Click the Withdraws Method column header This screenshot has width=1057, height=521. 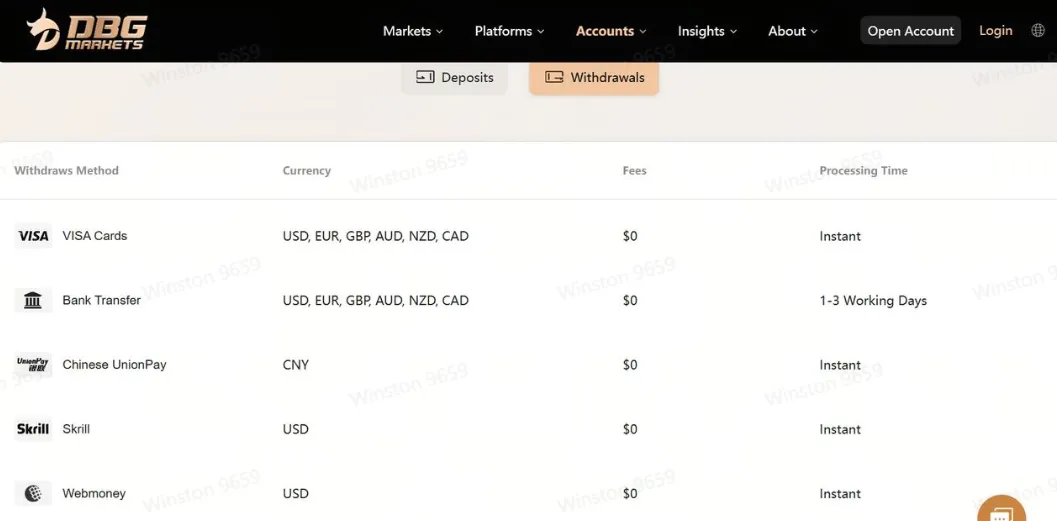[x=66, y=171]
